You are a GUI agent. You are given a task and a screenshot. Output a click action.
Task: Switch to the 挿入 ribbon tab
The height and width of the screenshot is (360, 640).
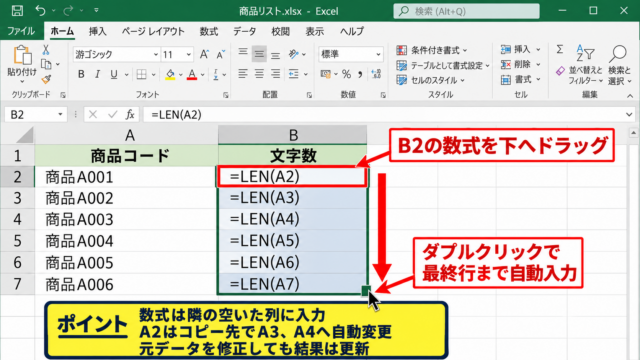click(98, 31)
